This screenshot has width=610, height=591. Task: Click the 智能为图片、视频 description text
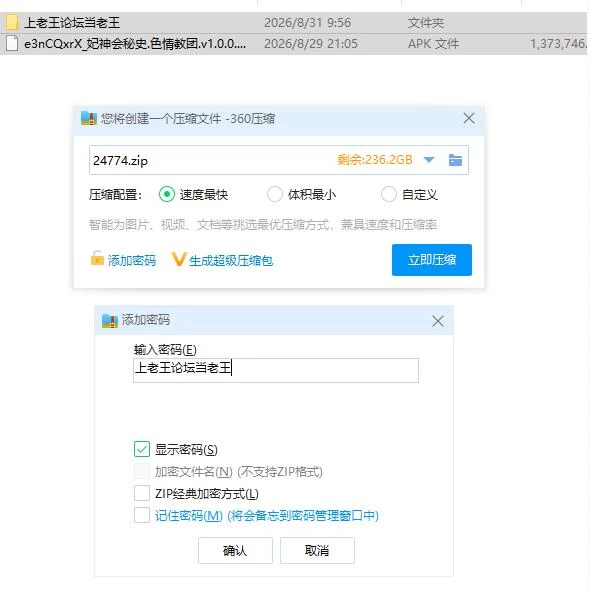(263, 224)
